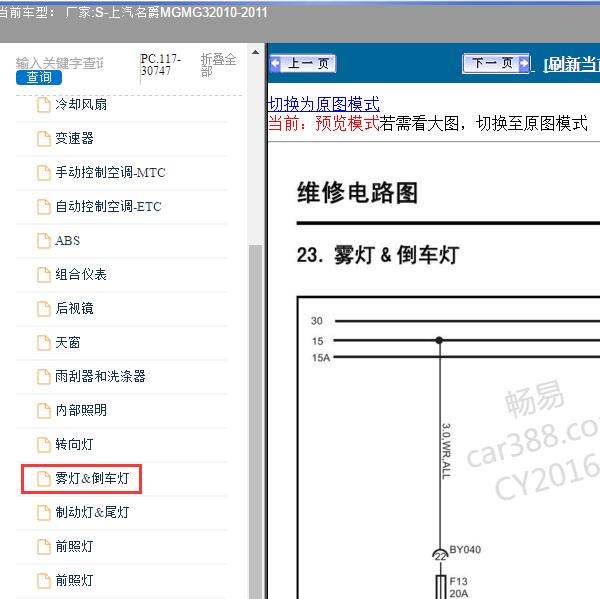This screenshot has width=600, height=599.
Task: Open 手动控制空调-MTC entry
Action: tap(110, 172)
